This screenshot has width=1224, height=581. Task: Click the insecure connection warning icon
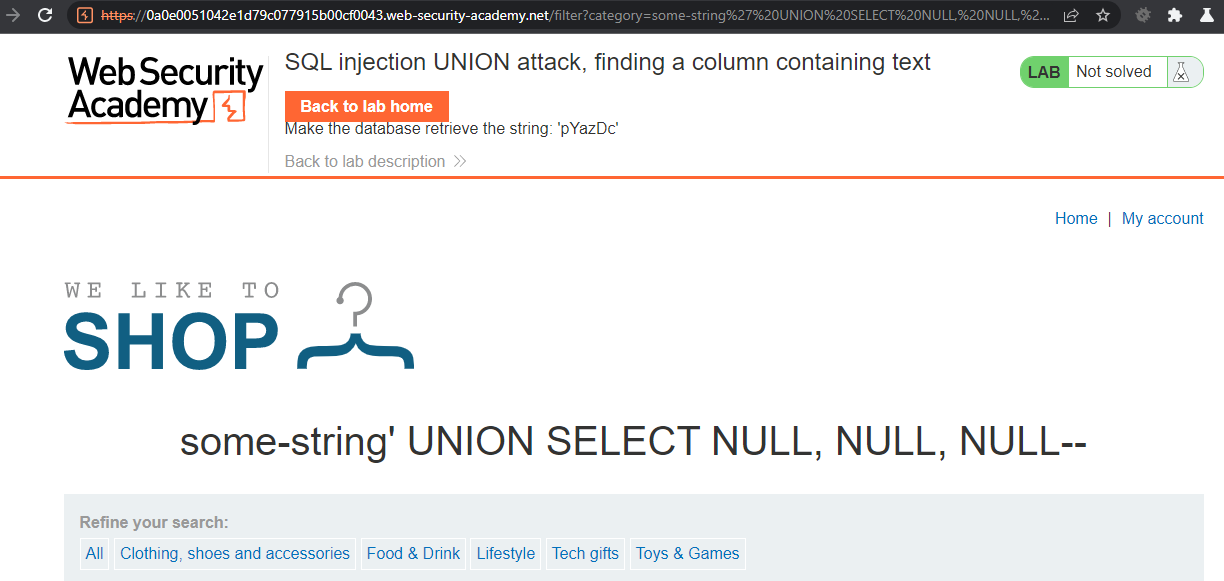pyautogui.click(x=85, y=15)
